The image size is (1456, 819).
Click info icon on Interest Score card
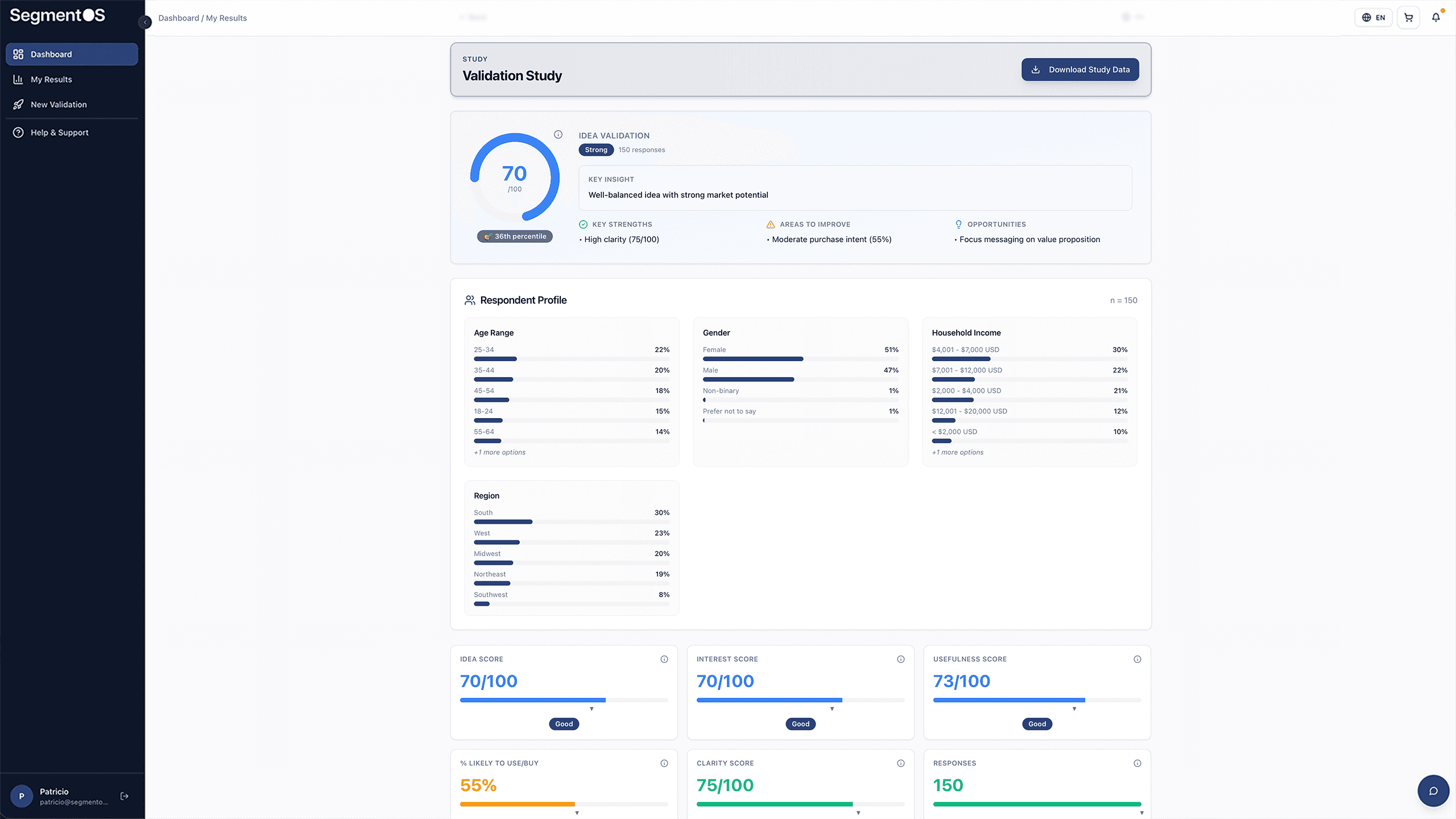900,659
